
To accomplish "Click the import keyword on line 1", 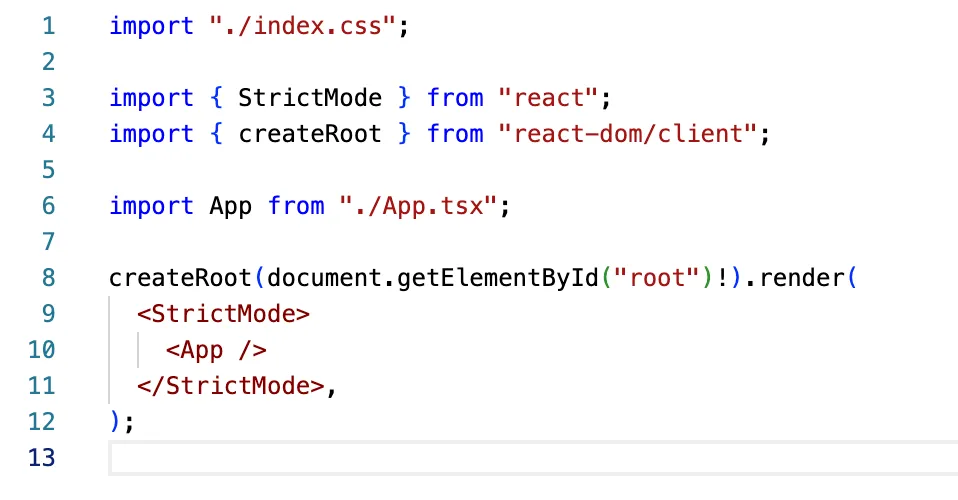I will click(152, 26).
